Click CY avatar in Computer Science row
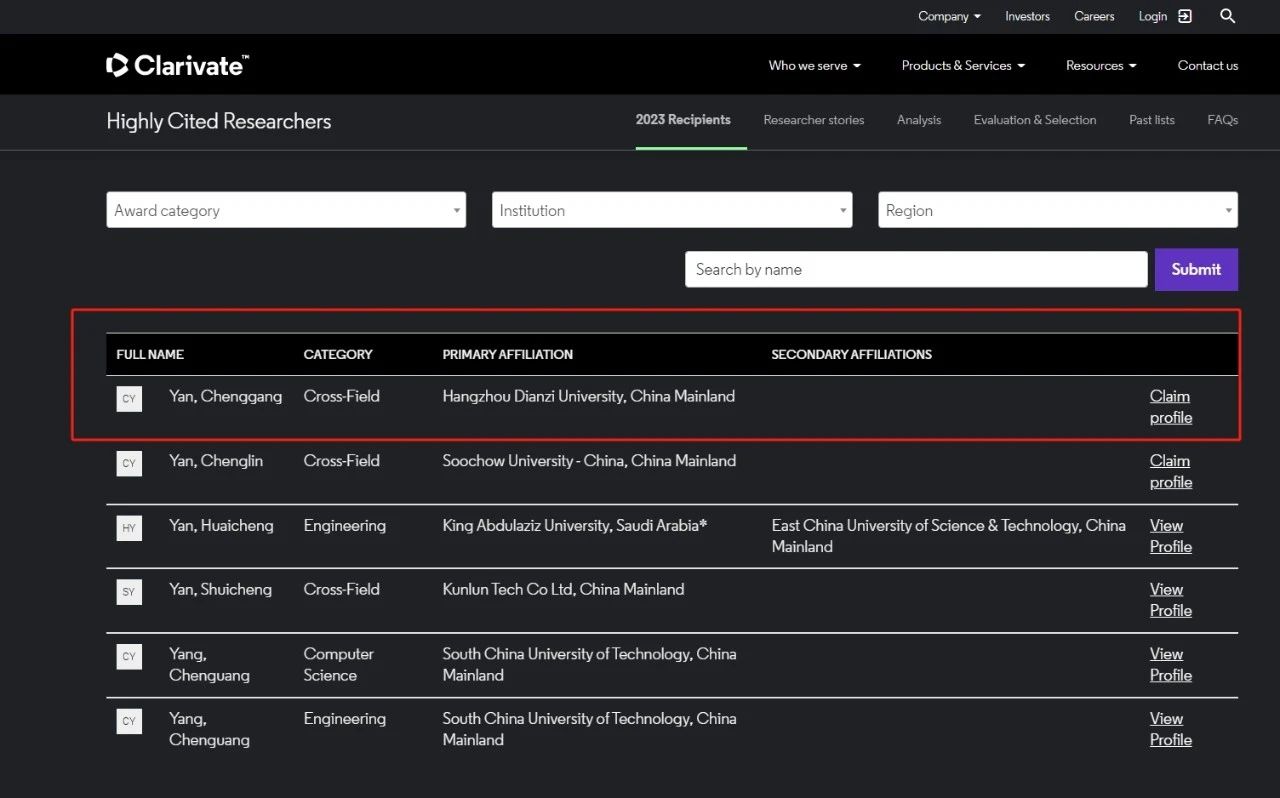 tap(129, 657)
